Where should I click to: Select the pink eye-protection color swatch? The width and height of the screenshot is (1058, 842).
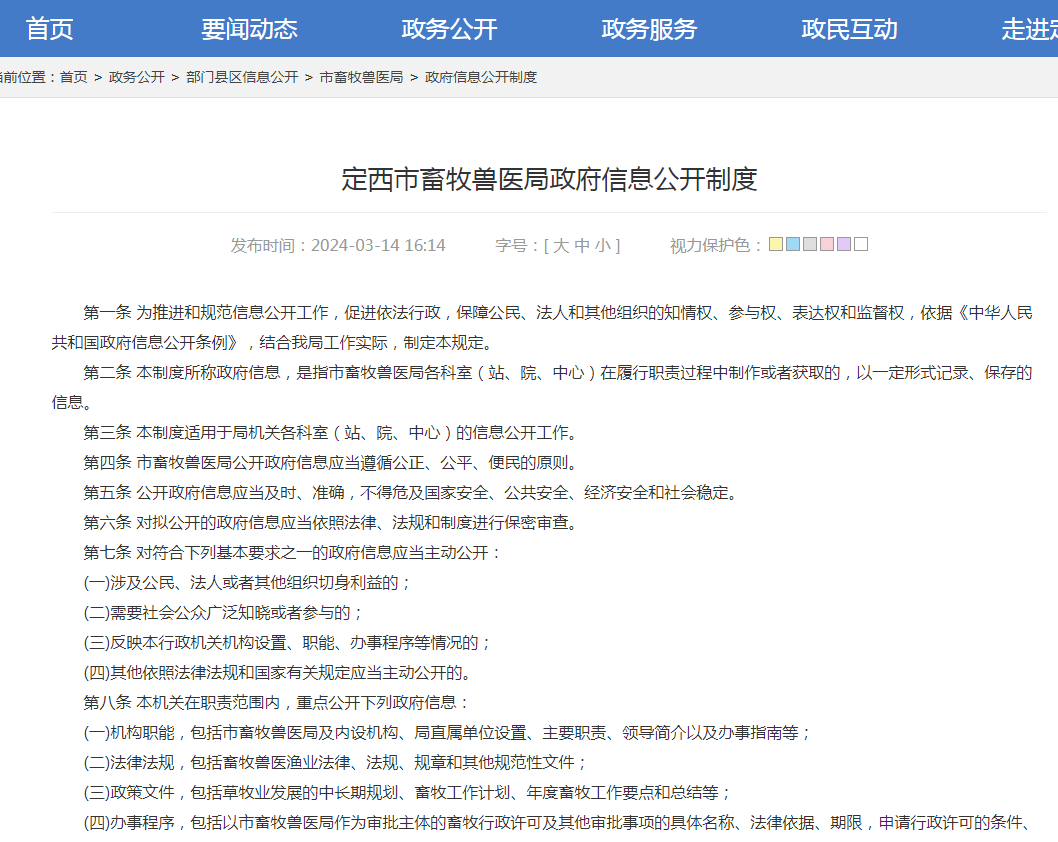tap(827, 244)
